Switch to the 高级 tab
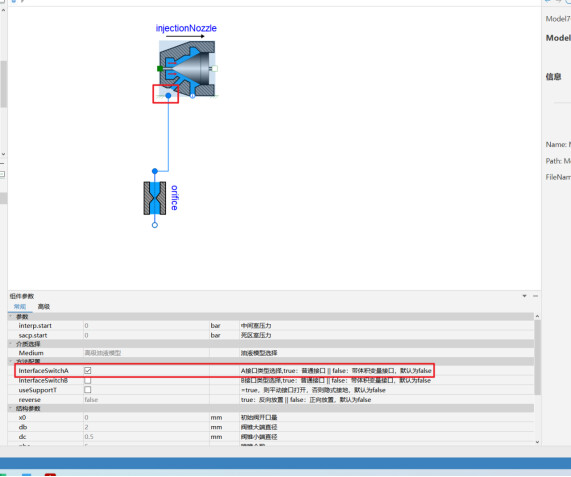 [x=44, y=307]
